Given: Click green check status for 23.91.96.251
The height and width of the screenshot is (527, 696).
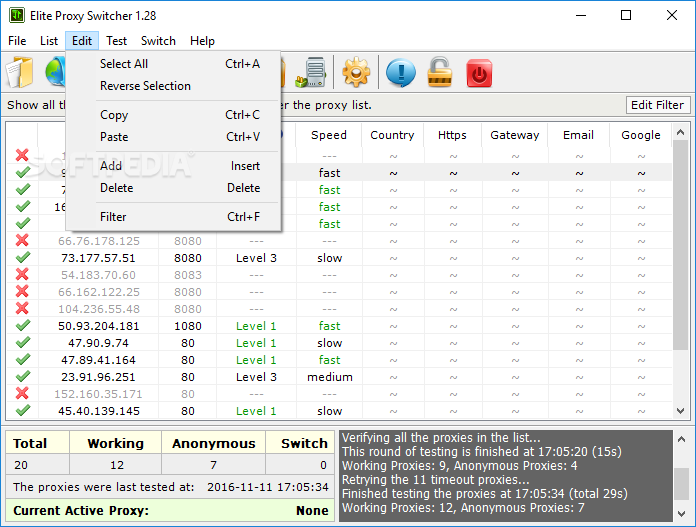Looking at the screenshot, I should click(23, 376).
